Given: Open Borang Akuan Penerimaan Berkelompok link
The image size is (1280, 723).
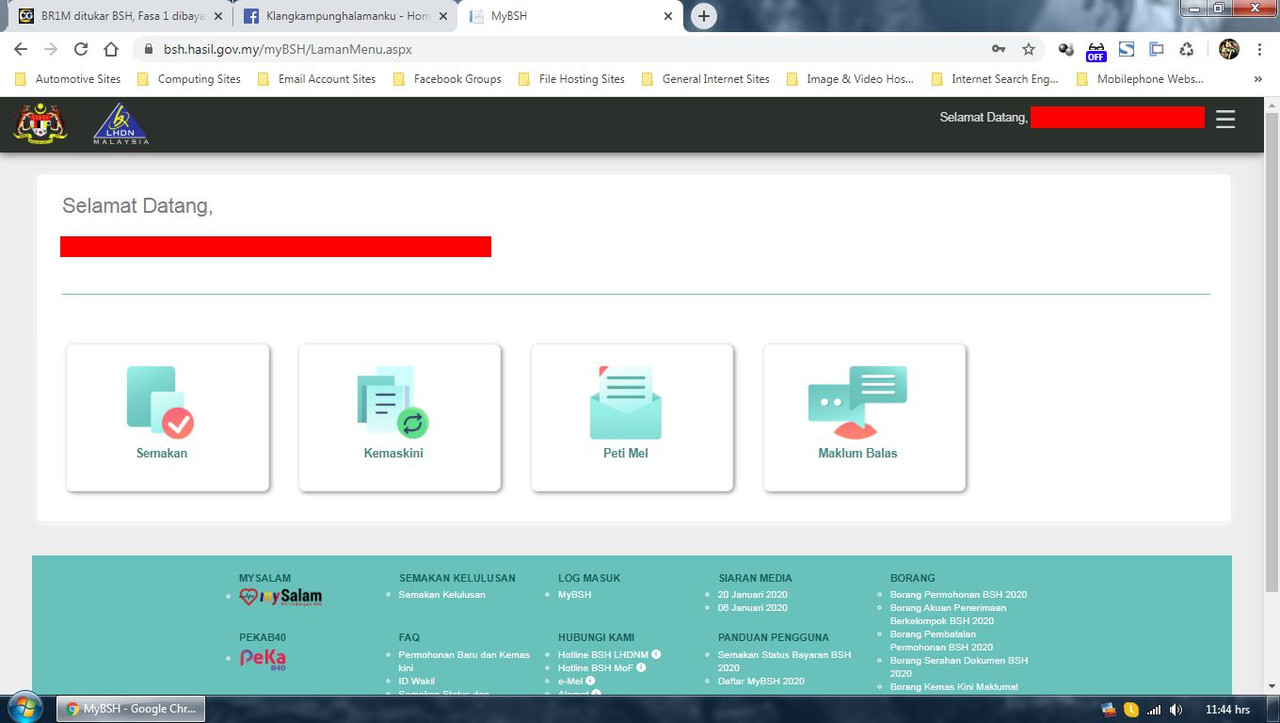Looking at the screenshot, I should (x=948, y=614).
